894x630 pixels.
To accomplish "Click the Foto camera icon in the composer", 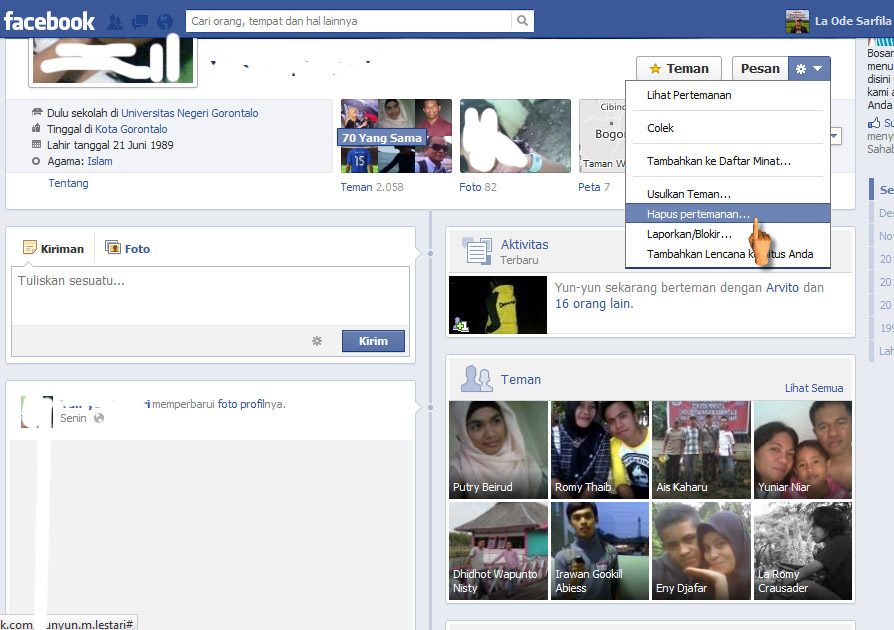I will coord(114,248).
